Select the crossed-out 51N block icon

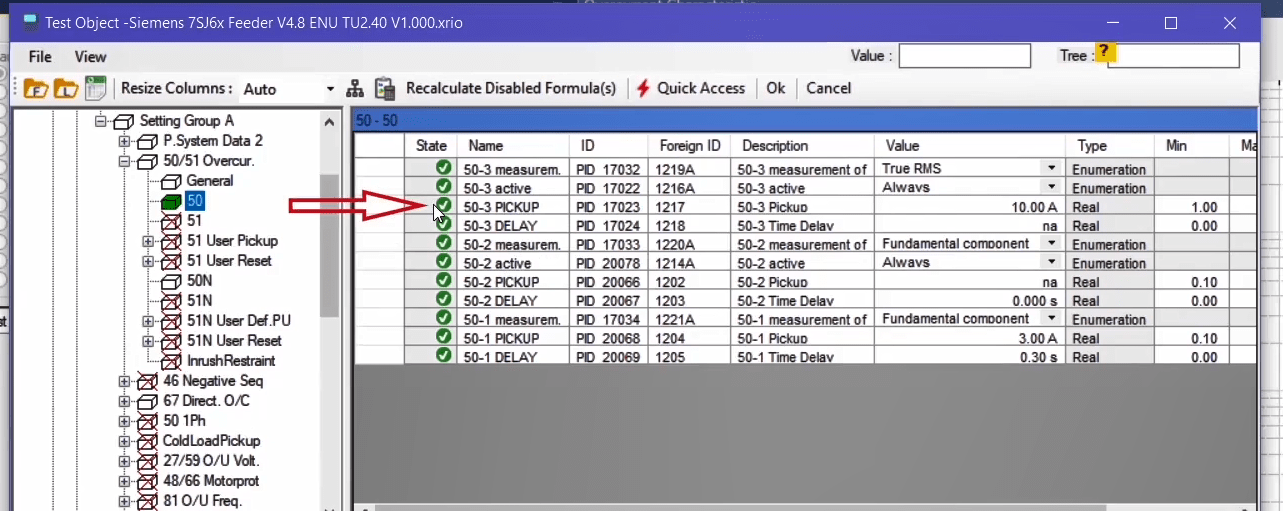coord(171,301)
